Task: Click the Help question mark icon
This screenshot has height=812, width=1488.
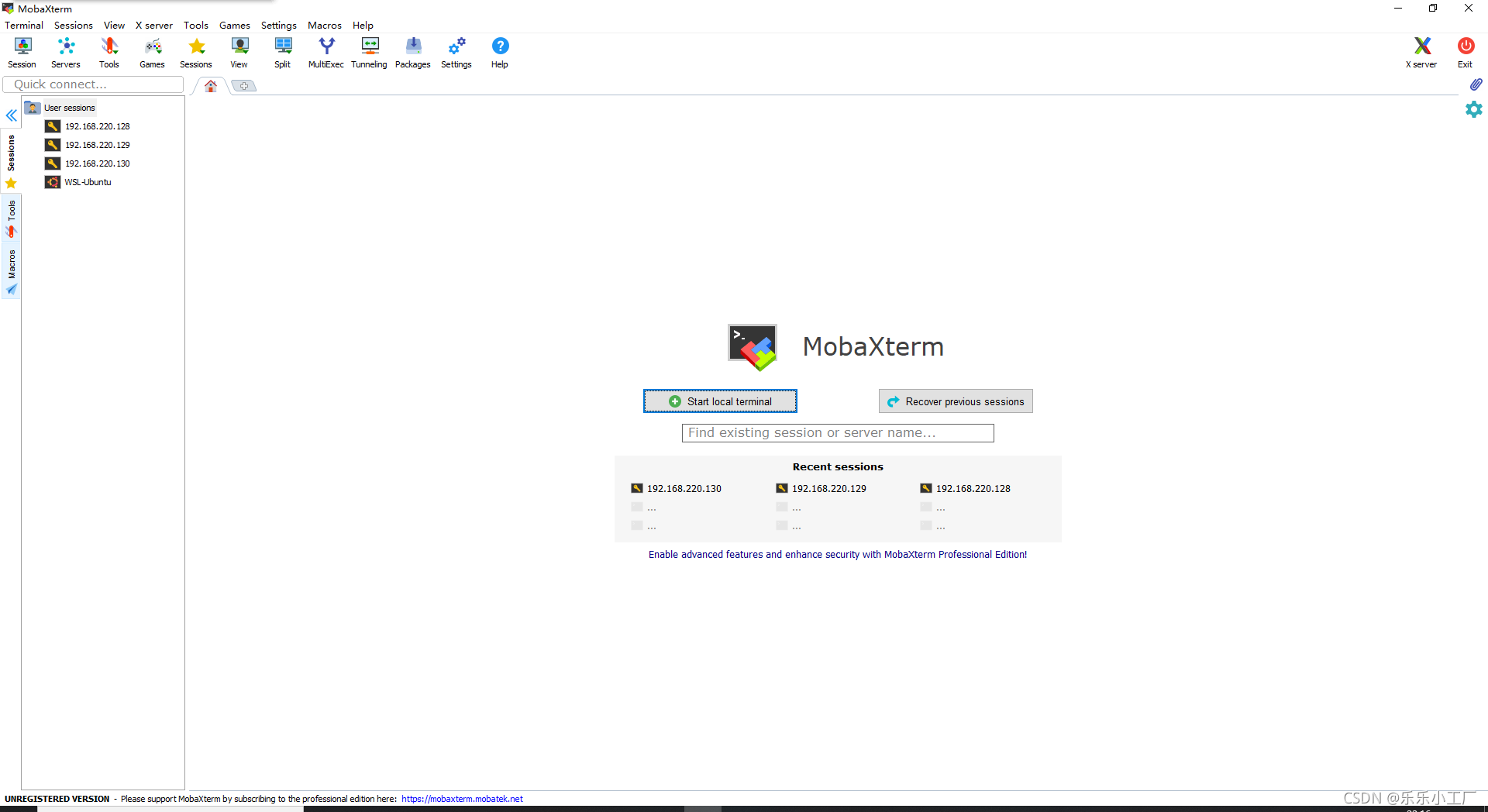Action: tap(500, 53)
